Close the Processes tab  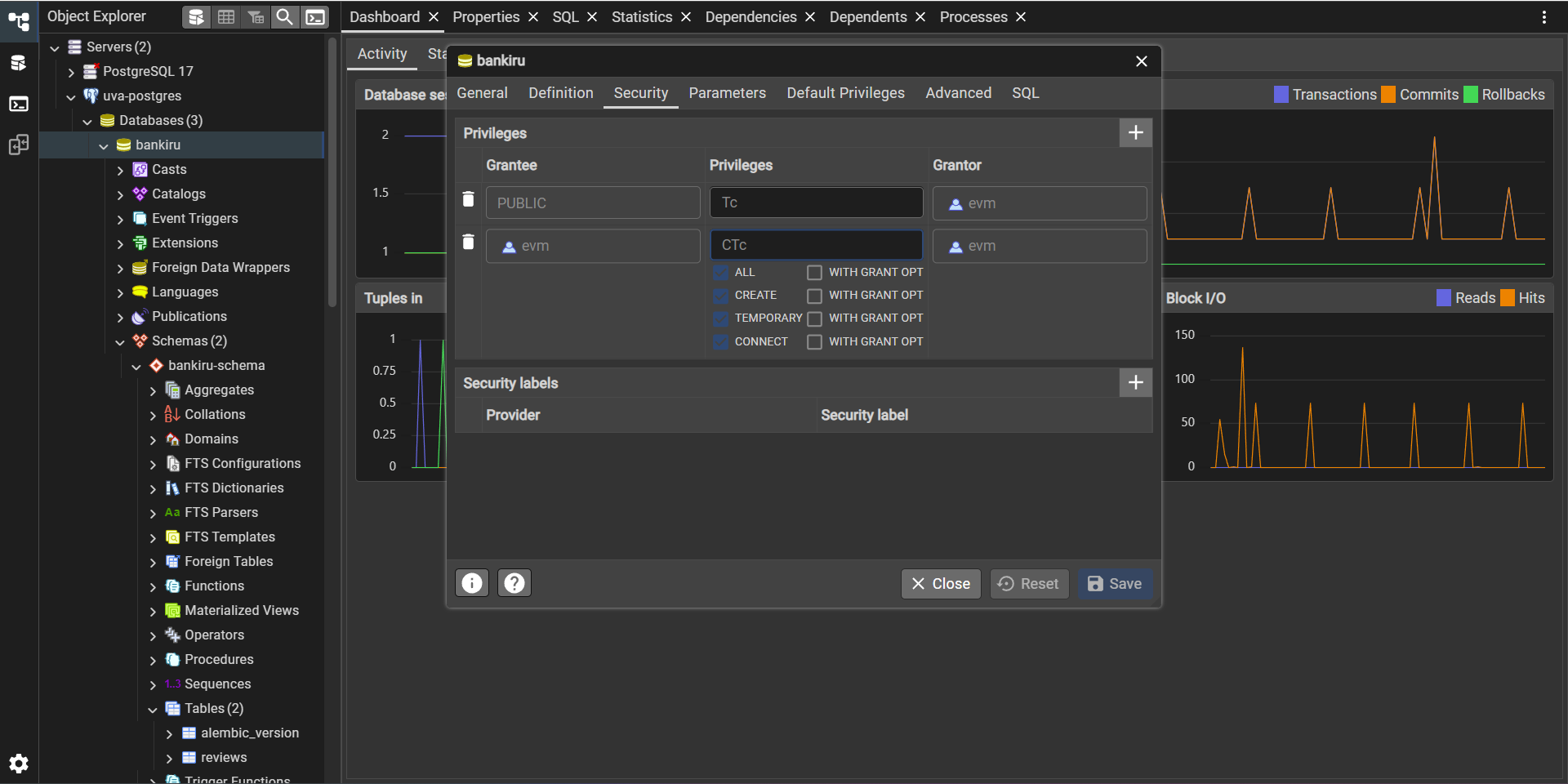tap(1021, 17)
